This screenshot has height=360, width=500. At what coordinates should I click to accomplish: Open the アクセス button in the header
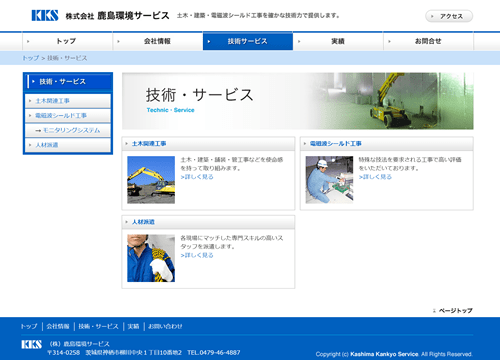click(449, 16)
